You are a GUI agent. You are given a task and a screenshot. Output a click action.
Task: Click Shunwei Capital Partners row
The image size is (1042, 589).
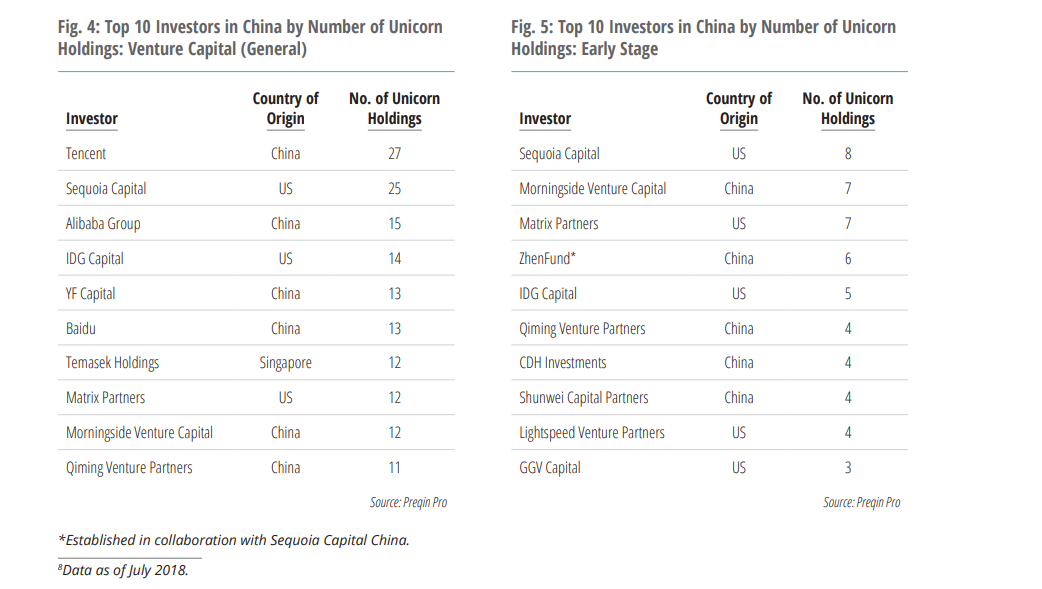[x=709, y=398]
